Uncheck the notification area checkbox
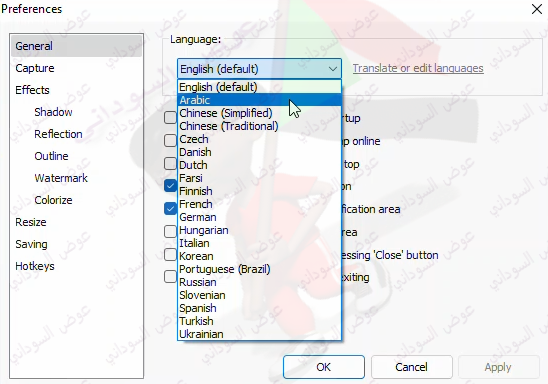This screenshot has height=384, width=548. [170, 209]
